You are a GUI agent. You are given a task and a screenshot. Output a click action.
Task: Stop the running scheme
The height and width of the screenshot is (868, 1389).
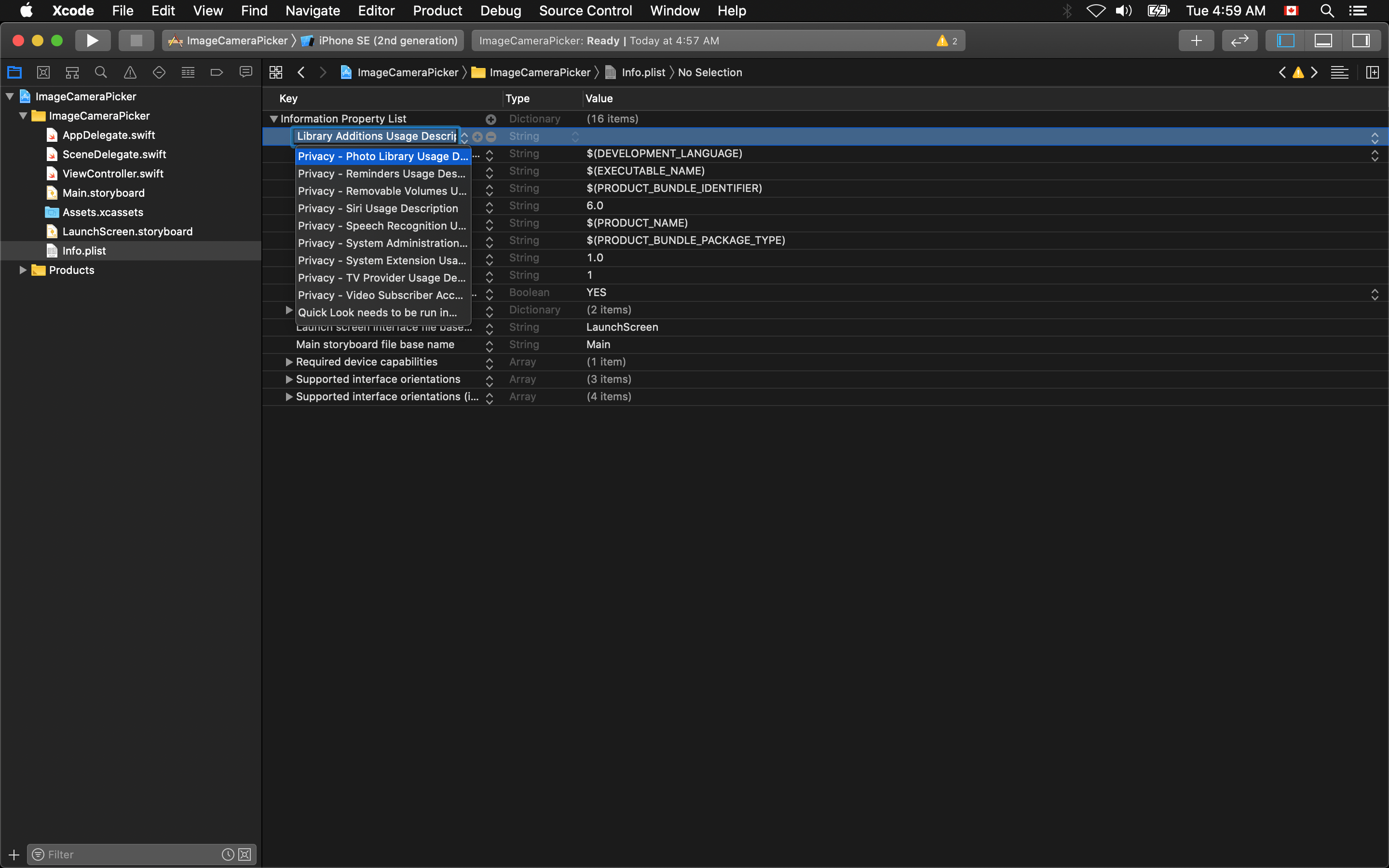136,41
